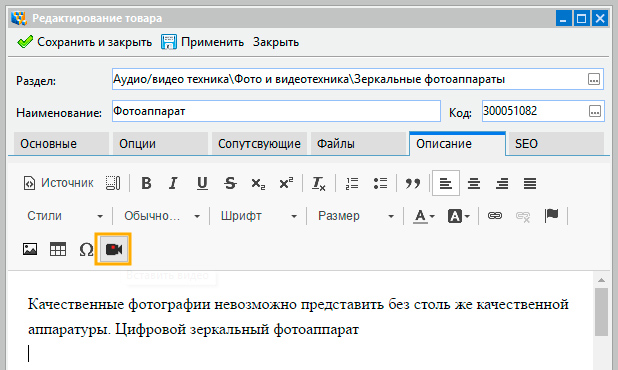Switch to Основные tab
The width and height of the screenshot is (618, 370).
(61, 144)
